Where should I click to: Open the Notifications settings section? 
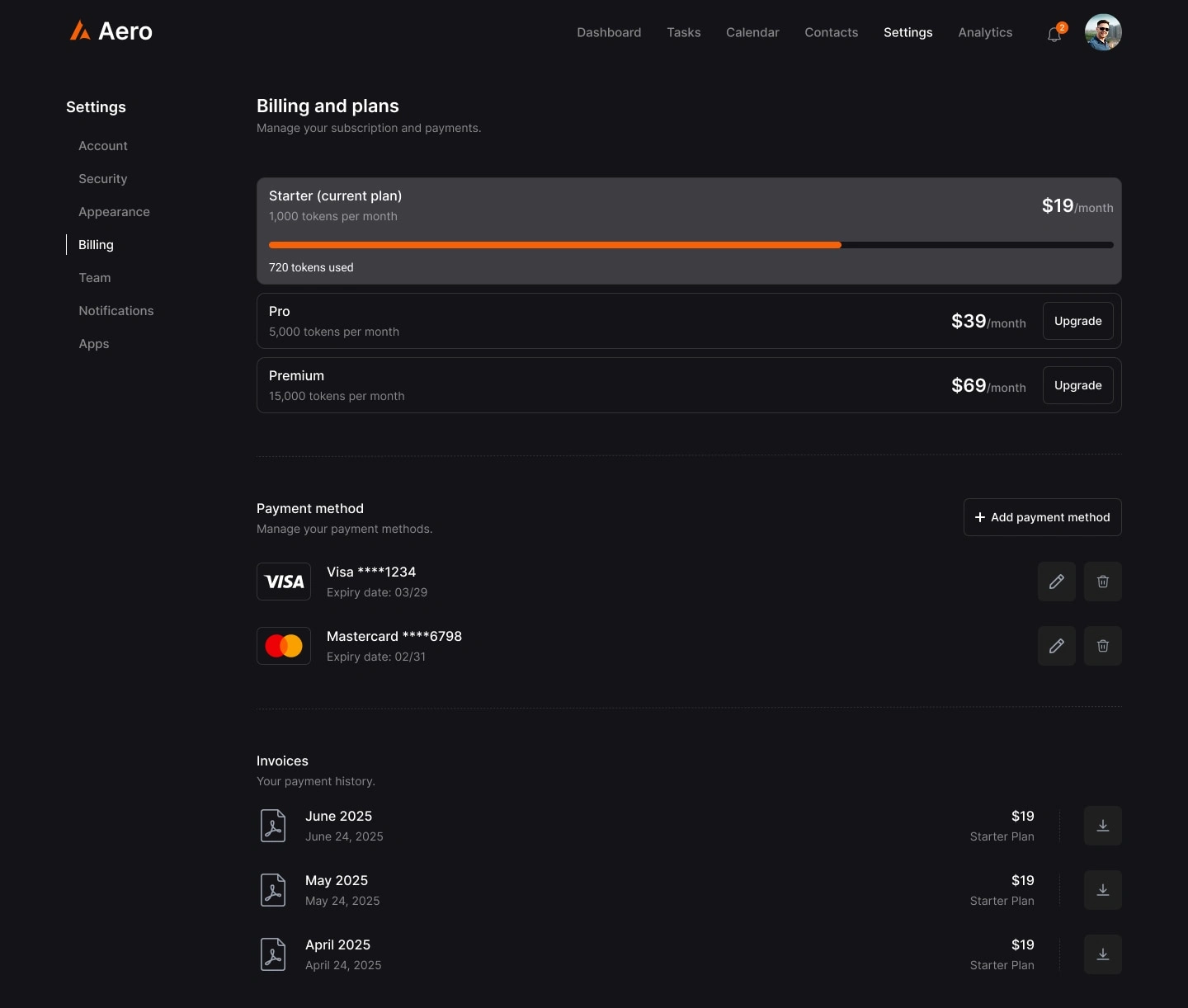click(x=116, y=311)
